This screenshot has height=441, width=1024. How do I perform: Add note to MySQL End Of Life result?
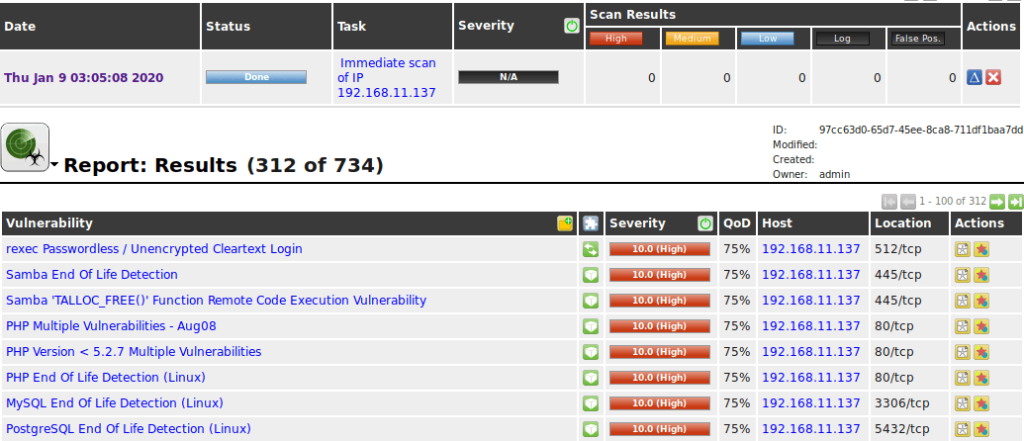pos(963,403)
